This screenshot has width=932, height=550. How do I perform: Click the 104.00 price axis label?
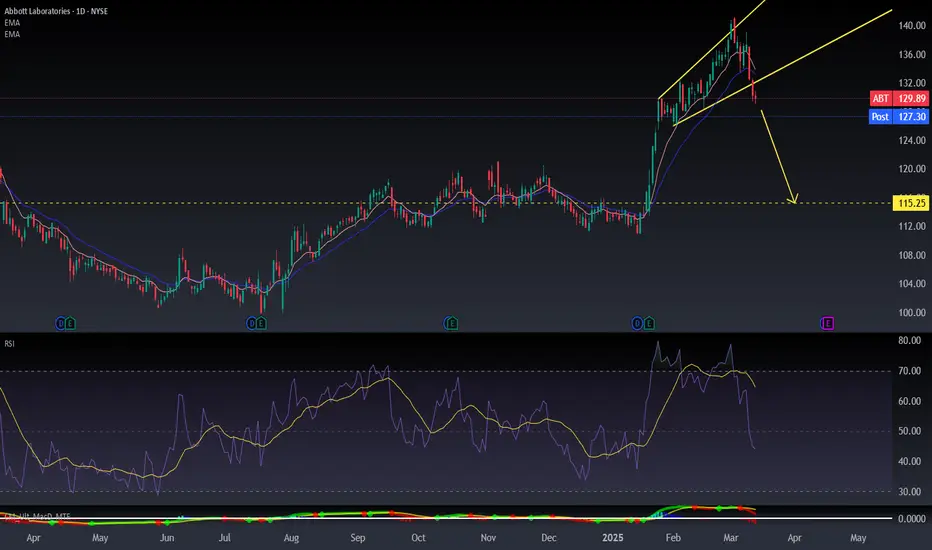[912, 284]
